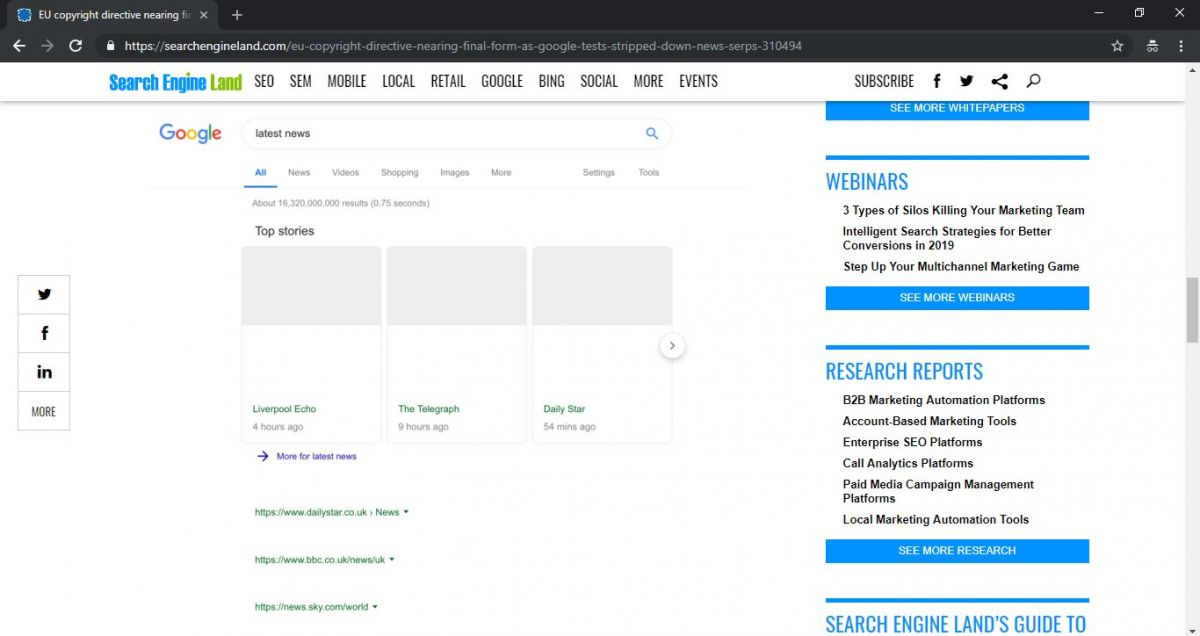Open the Chrome three-dot menu
Image resolution: width=1200 pixels, height=636 pixels.
(1181, 46)
